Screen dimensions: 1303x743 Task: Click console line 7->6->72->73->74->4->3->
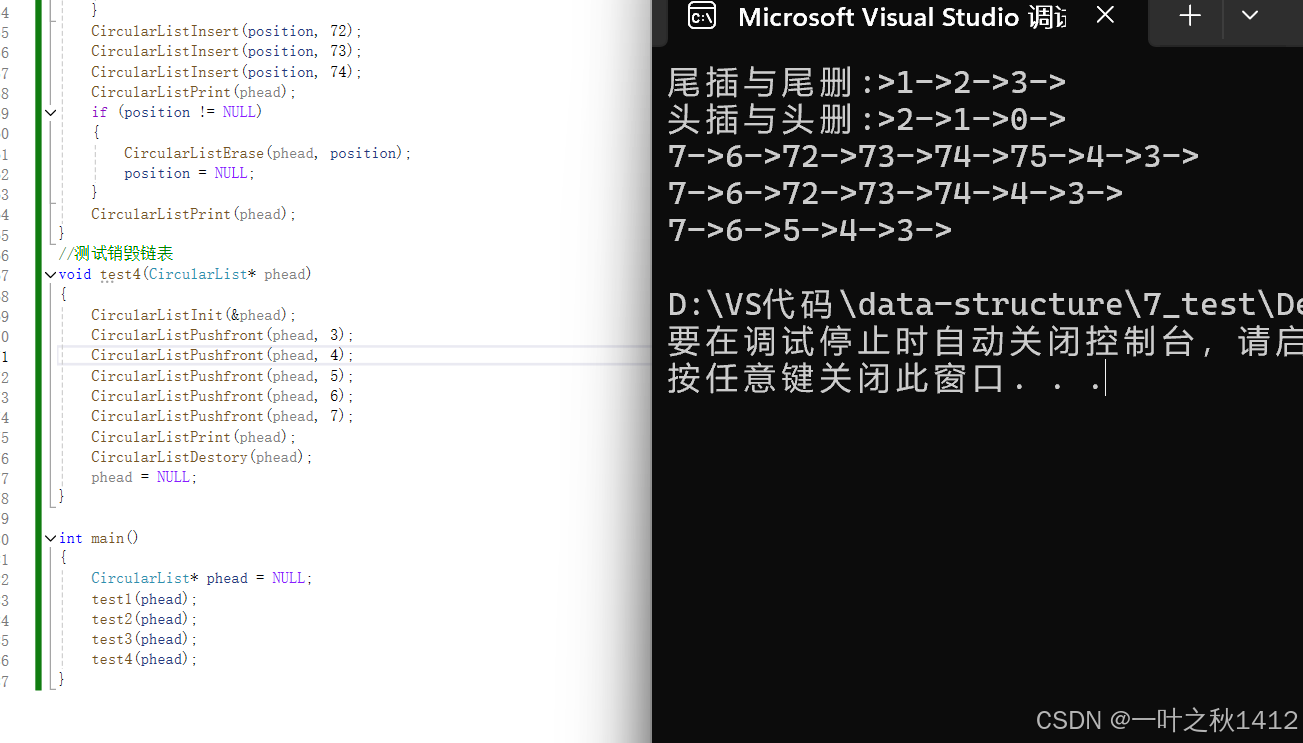tap(895, 193)
